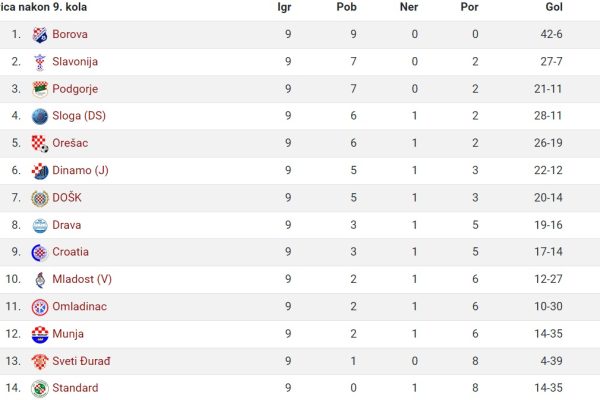
Task: Click the Drava club crest icon
Action: point(40,225)
